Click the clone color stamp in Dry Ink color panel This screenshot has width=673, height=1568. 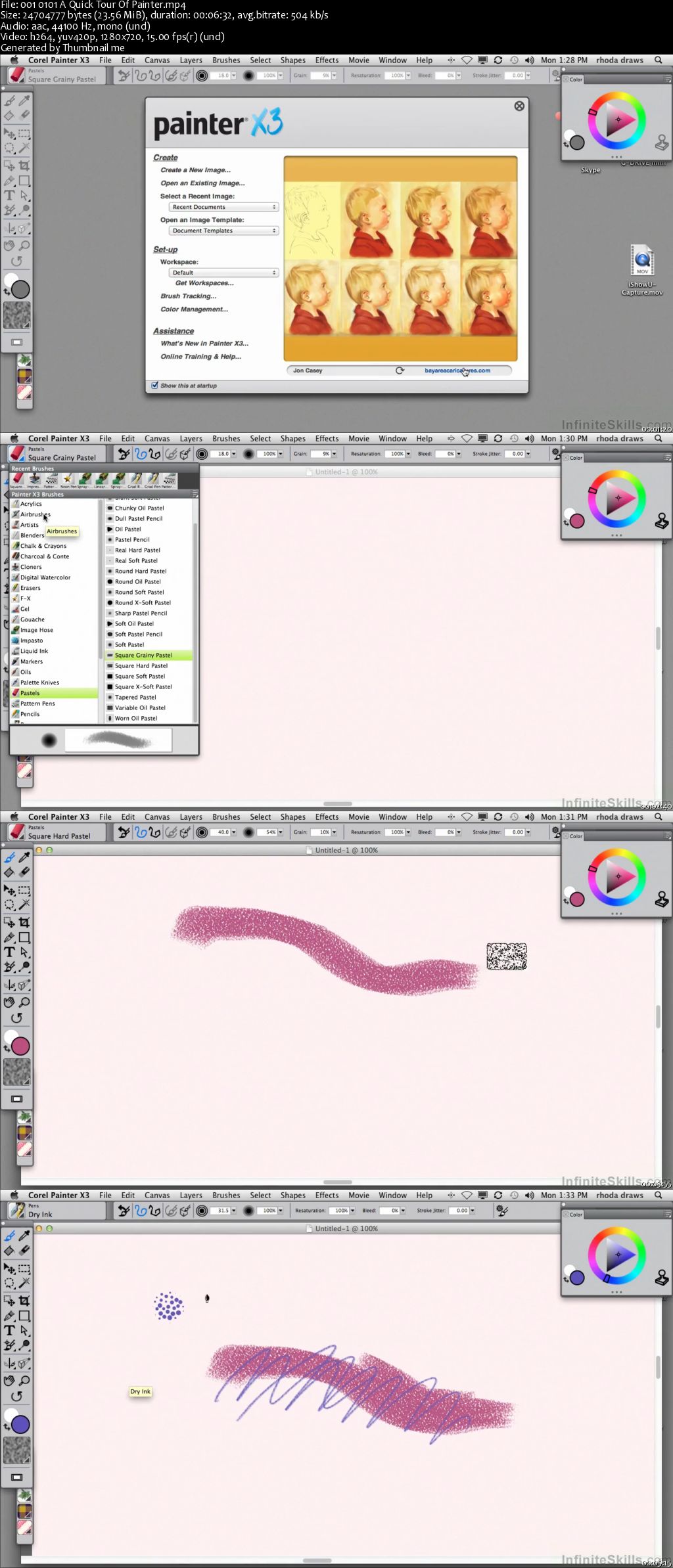pyautogui.click(x=662, y=1278)
